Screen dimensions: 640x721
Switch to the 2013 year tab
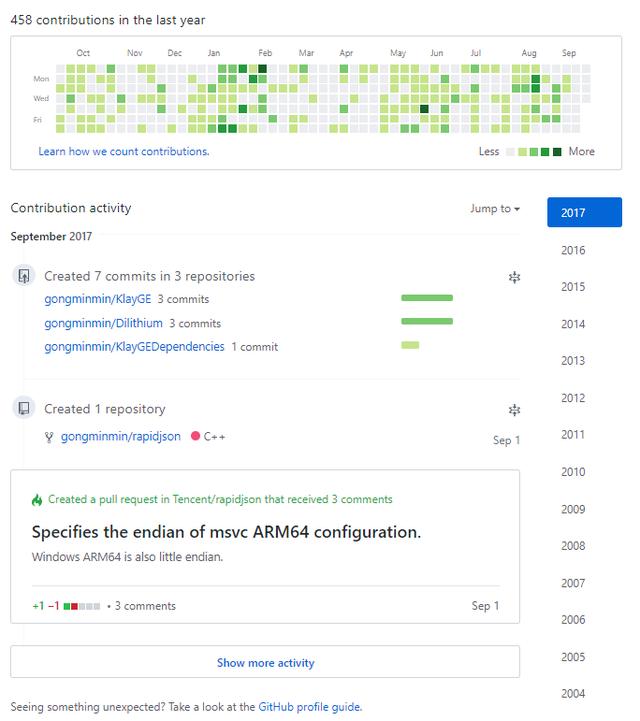[x=573, y=361]
